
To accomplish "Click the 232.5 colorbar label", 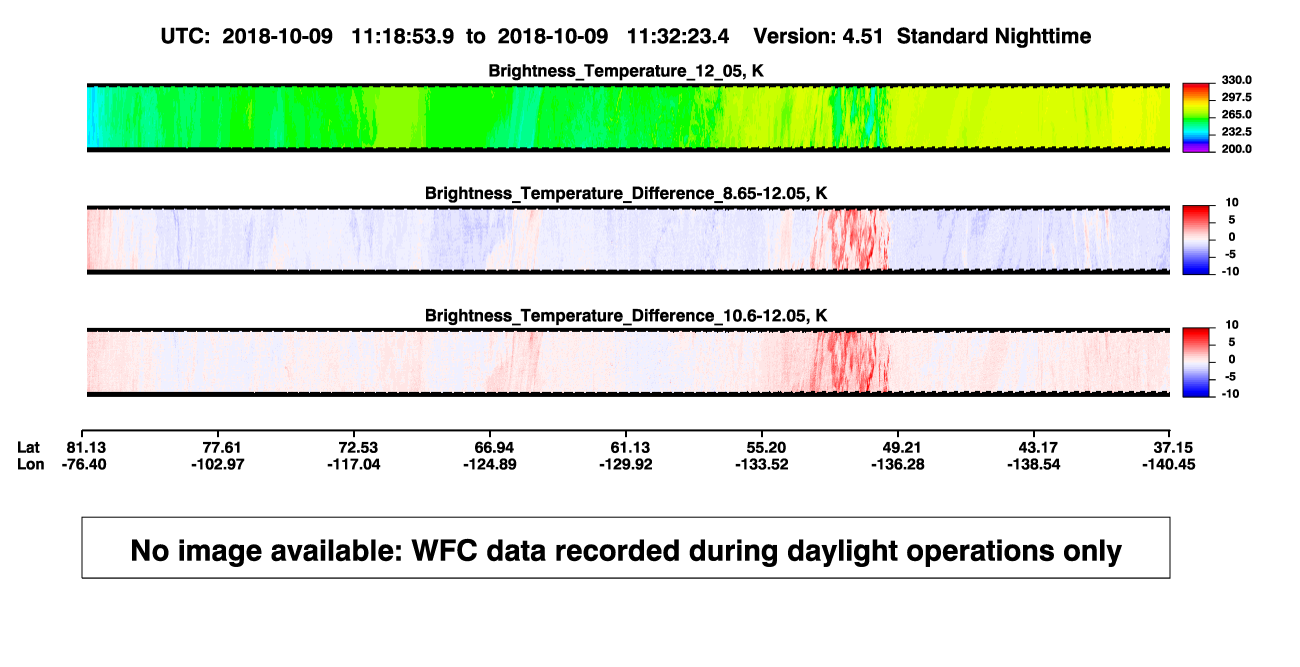I will [x=1236, y=131].
